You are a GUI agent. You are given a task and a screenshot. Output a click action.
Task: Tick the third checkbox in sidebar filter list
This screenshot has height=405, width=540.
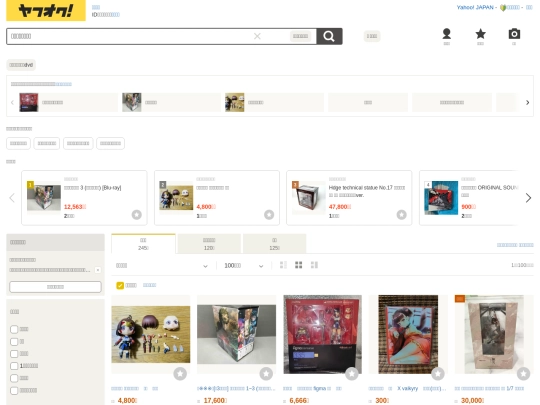coord(14,354)
